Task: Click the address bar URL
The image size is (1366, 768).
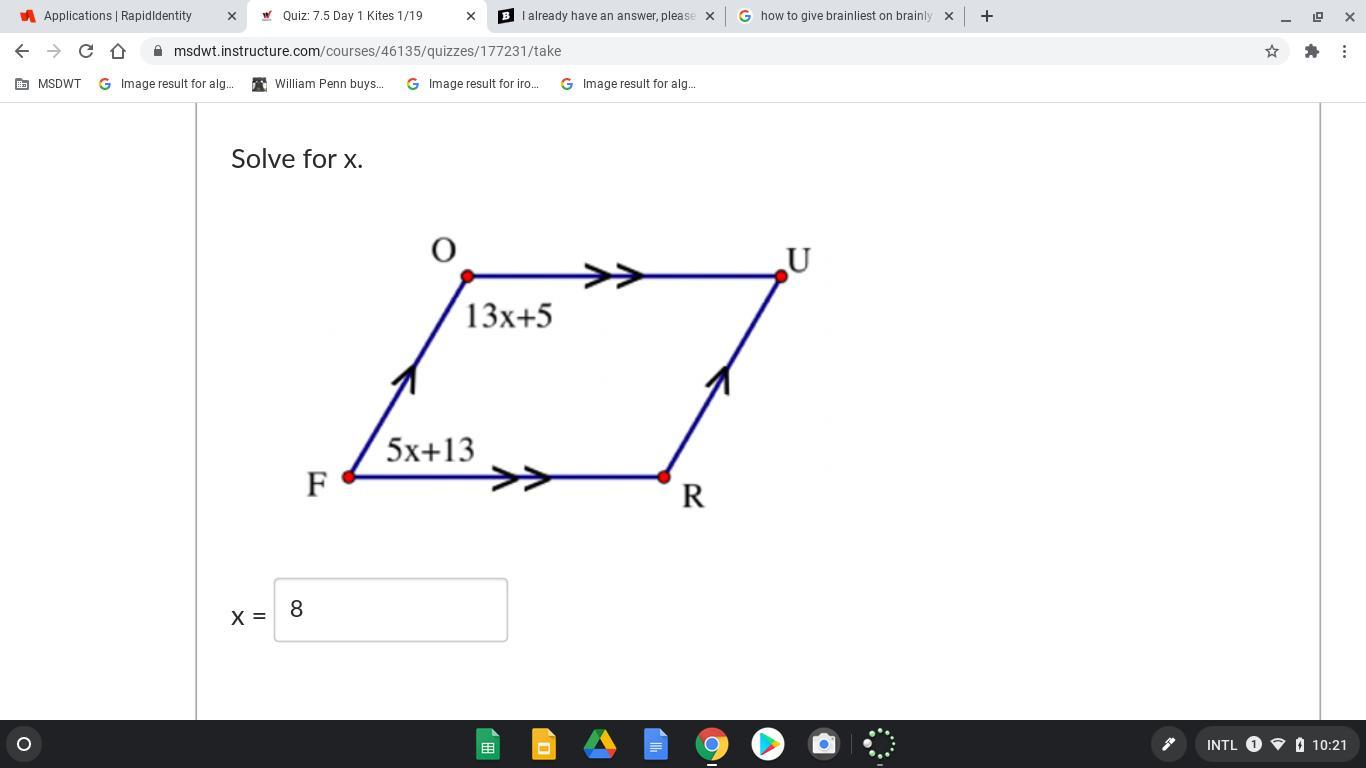Action: pos(367,51)
